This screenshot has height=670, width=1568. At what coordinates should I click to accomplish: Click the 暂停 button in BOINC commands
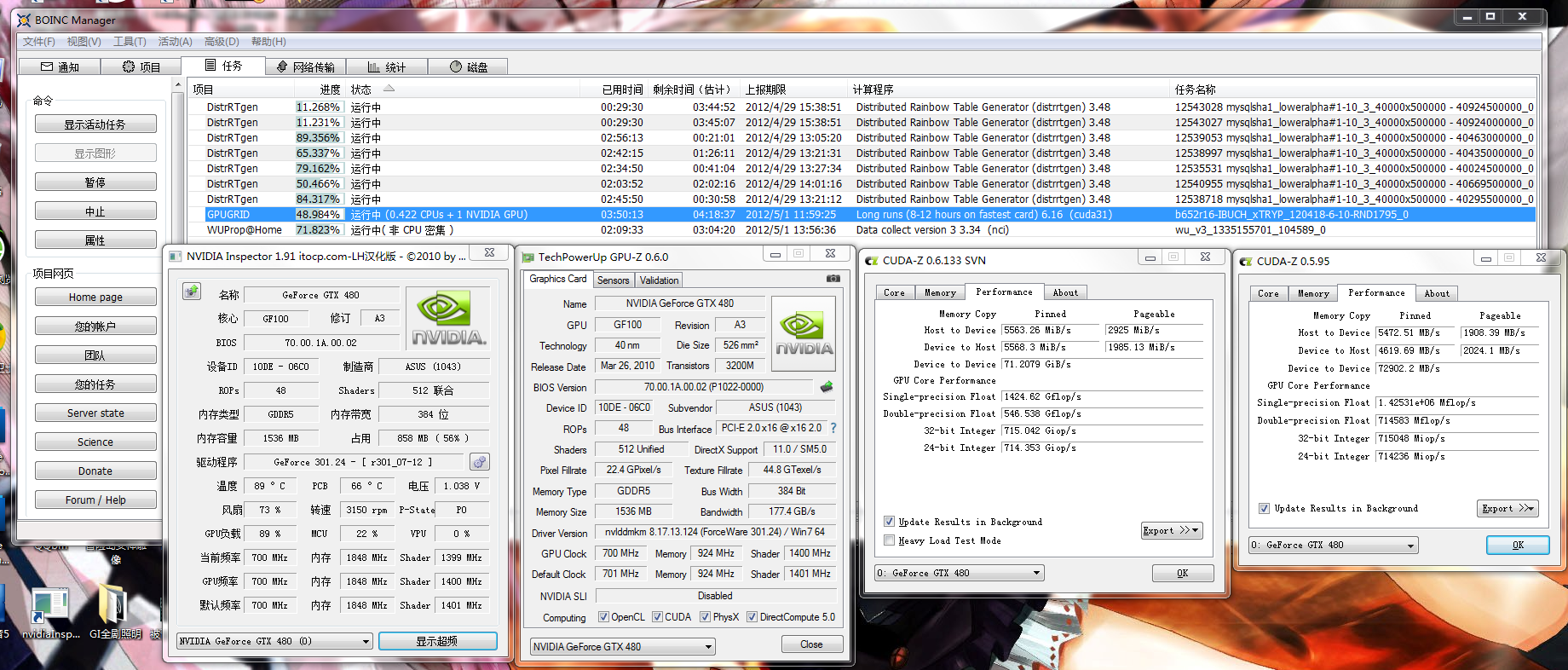click(x=95, y=182)
